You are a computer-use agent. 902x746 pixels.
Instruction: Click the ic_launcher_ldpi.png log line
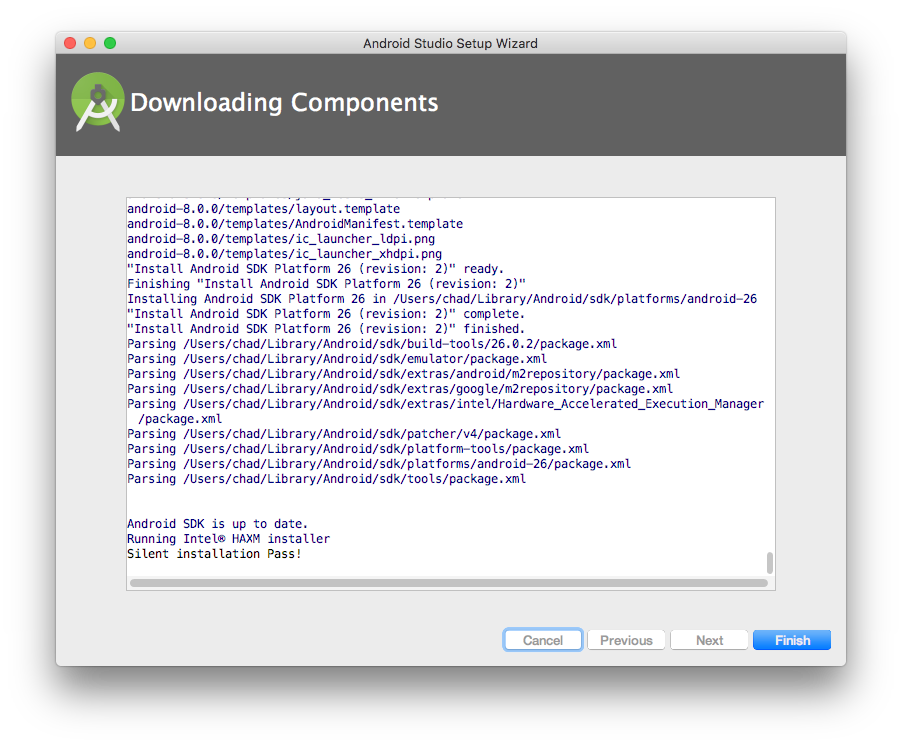tap(281, 239)
